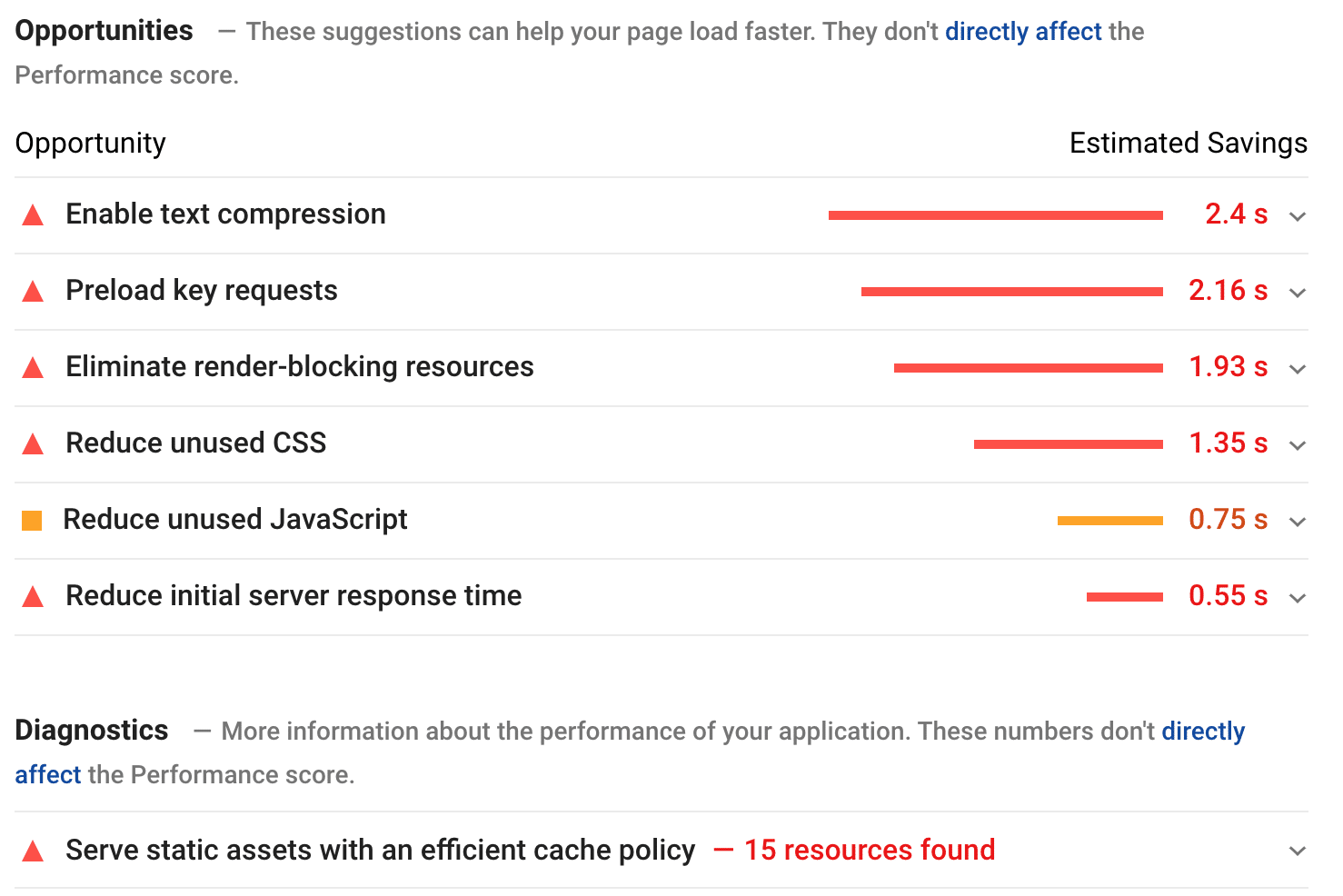Click the red triangle icon beside Enable text compression

(33, 214)
